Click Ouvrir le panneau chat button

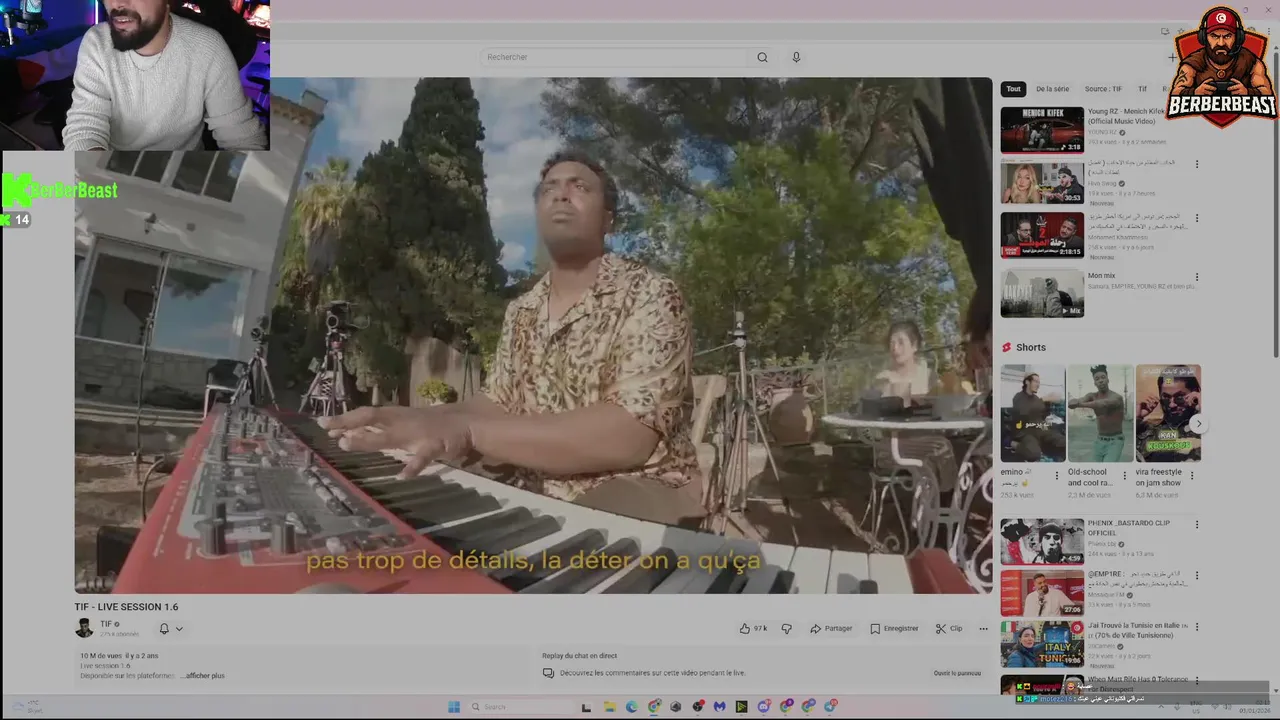pos(957,673)
